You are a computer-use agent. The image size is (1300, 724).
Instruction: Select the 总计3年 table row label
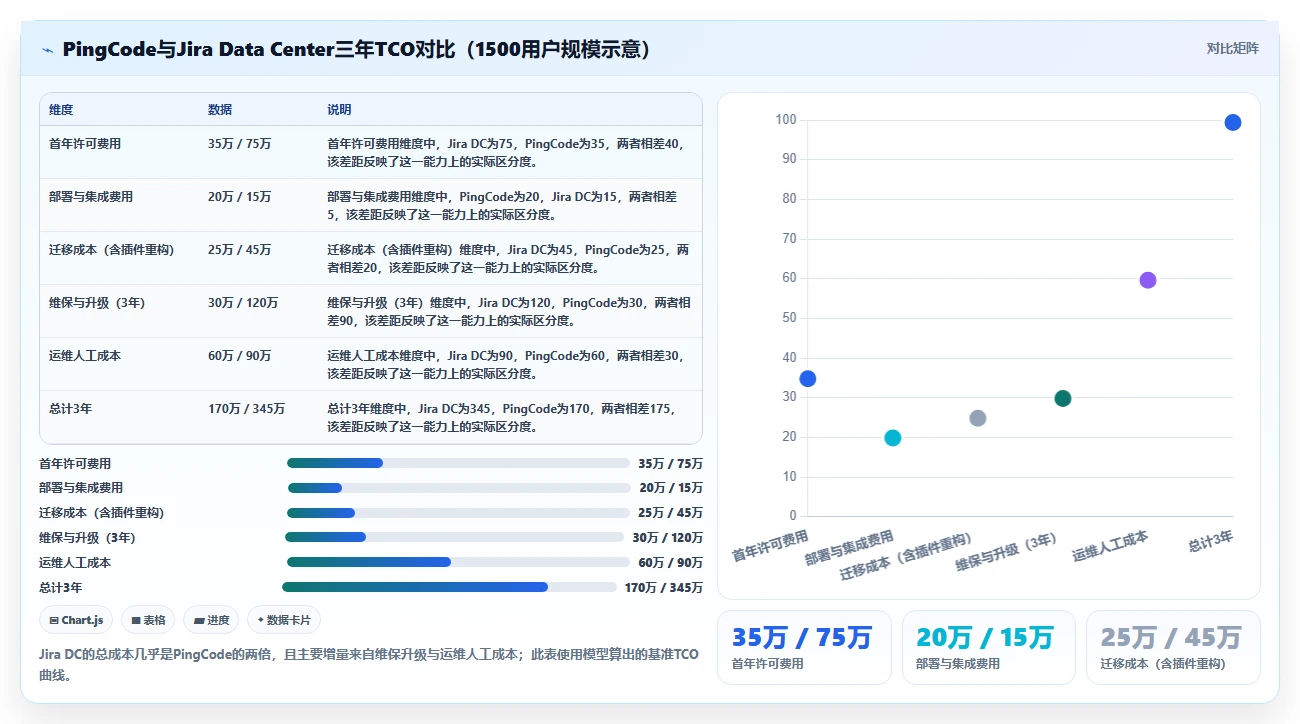71,409
